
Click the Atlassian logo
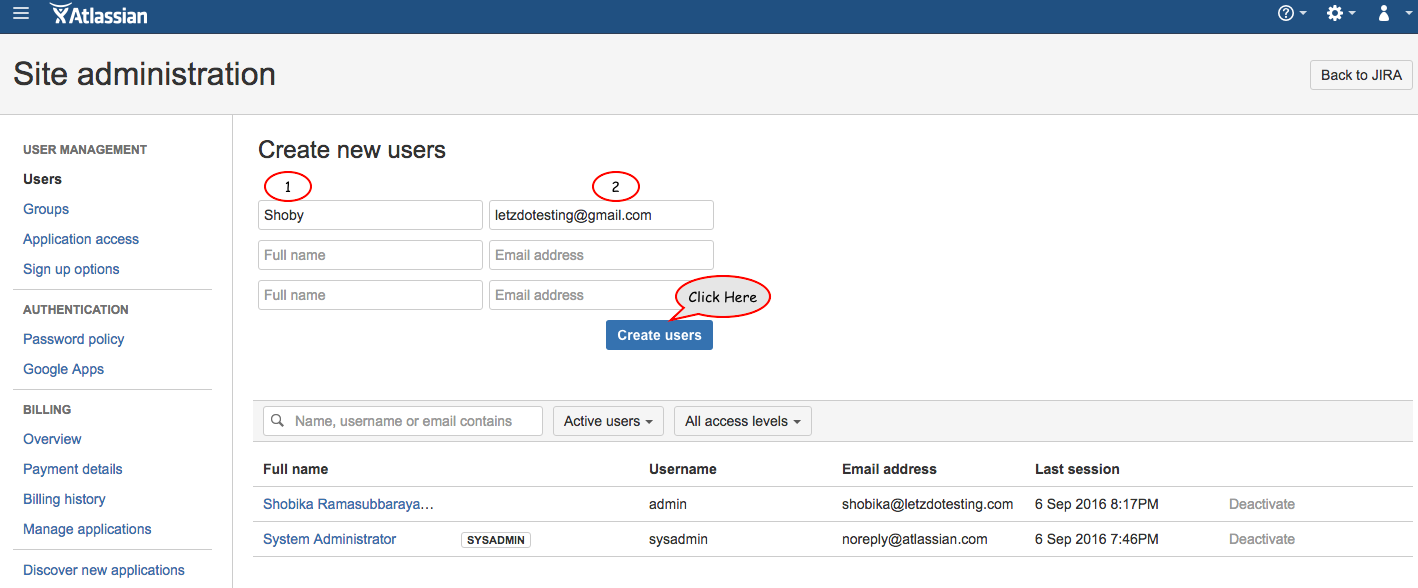99,14
